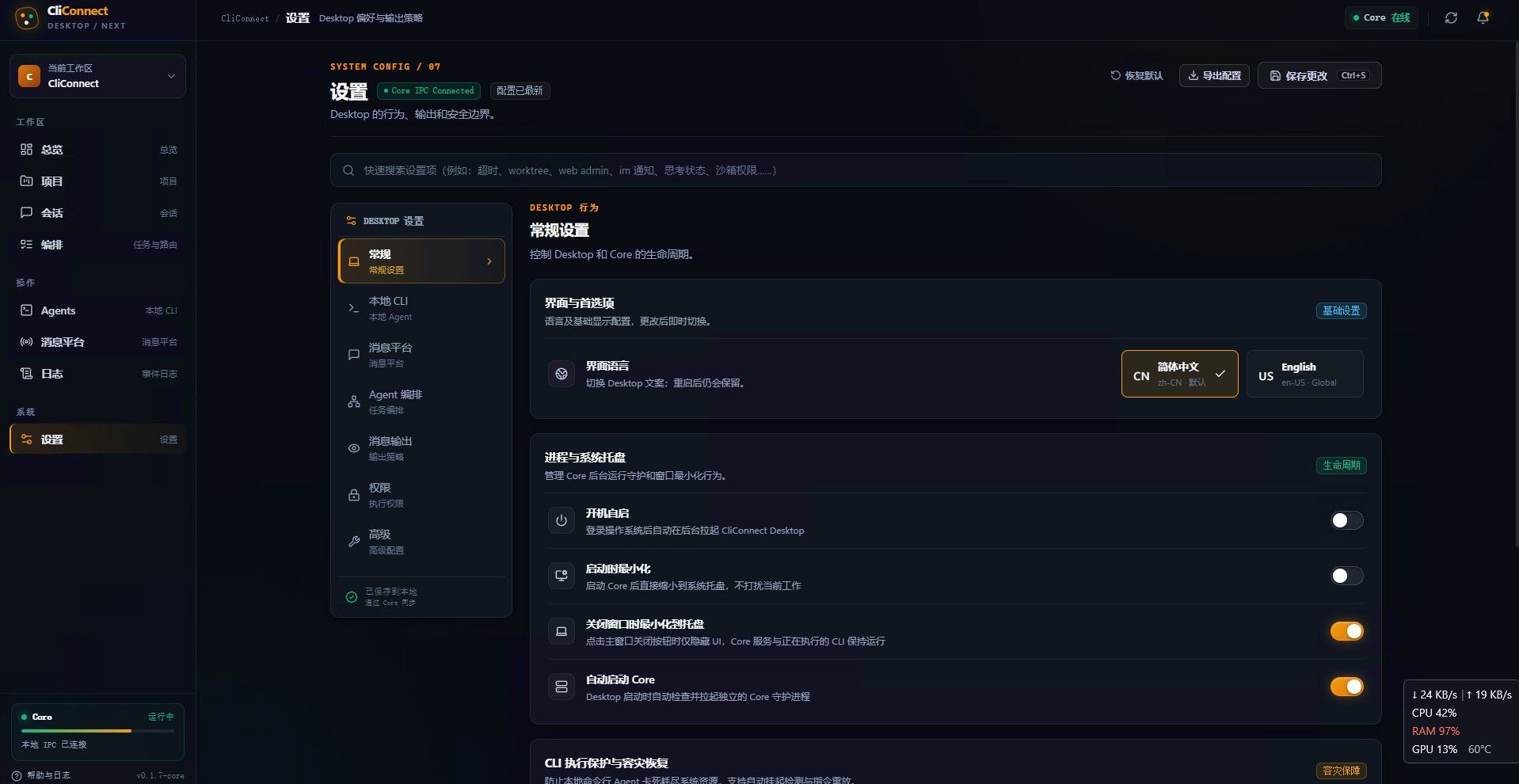Click the 消息输出 eye icon
The height and width of the screenshot is (784, 1519).
point(354,448)
